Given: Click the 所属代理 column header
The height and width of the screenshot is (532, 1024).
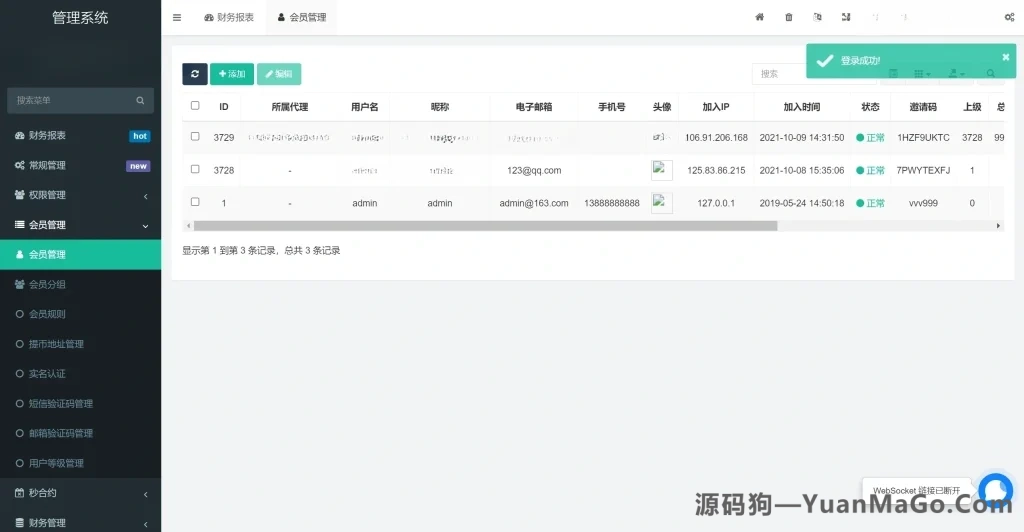Looking at the screenshot, I should 290,107.
